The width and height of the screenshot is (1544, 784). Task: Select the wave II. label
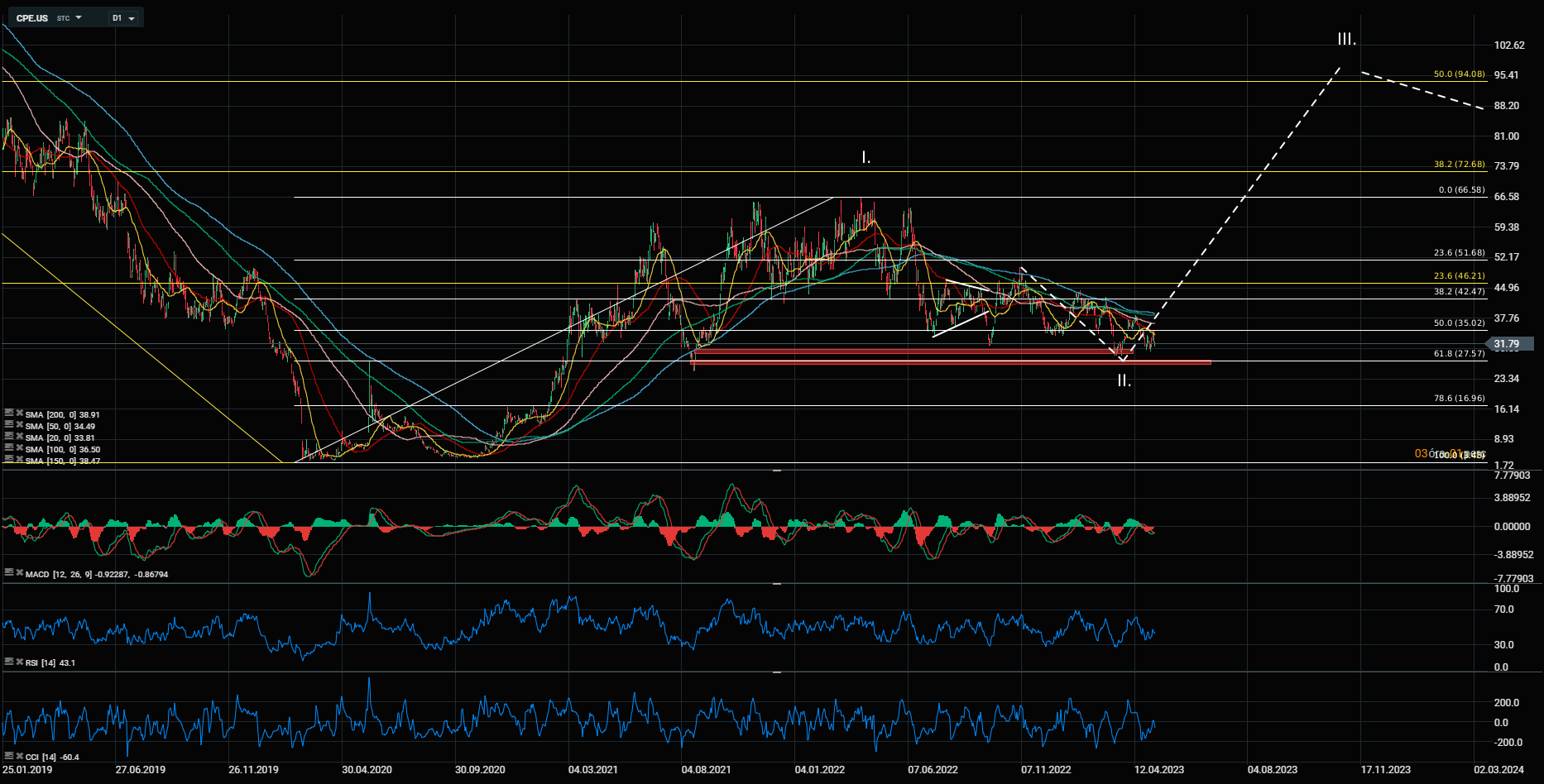click(x=1124, y=381)
